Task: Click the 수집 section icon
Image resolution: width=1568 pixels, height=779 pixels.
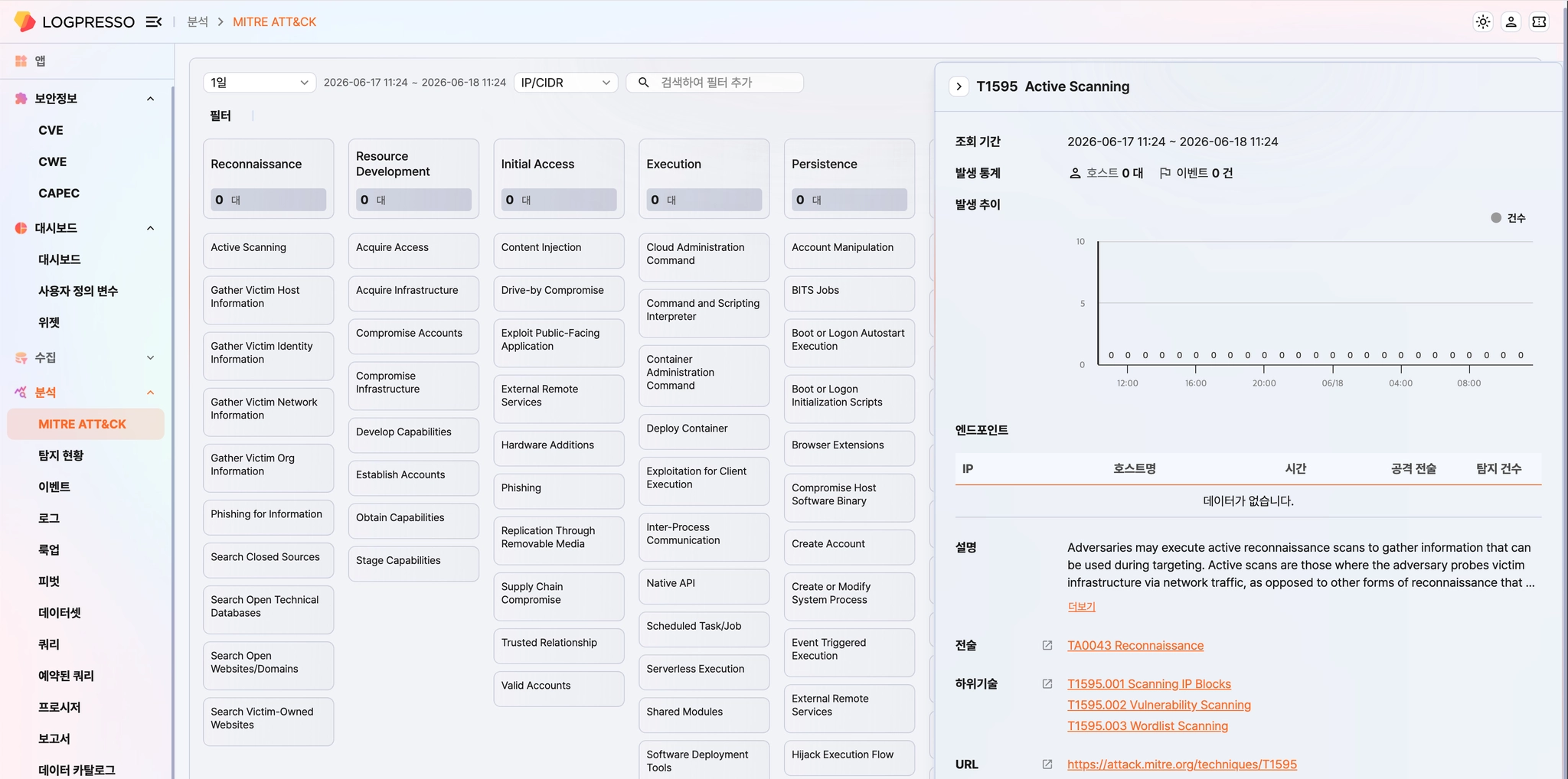Action: coord(21,357)
